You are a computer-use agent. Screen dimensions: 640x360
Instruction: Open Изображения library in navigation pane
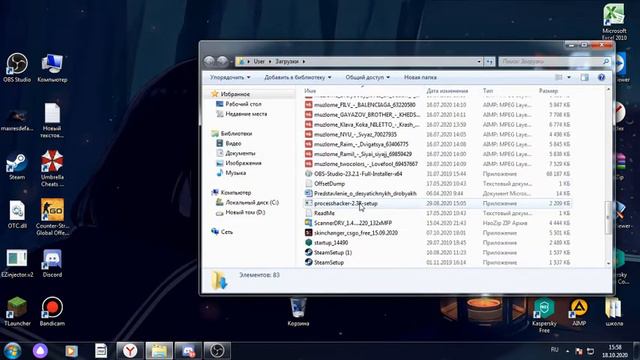(x=243, y=163)
